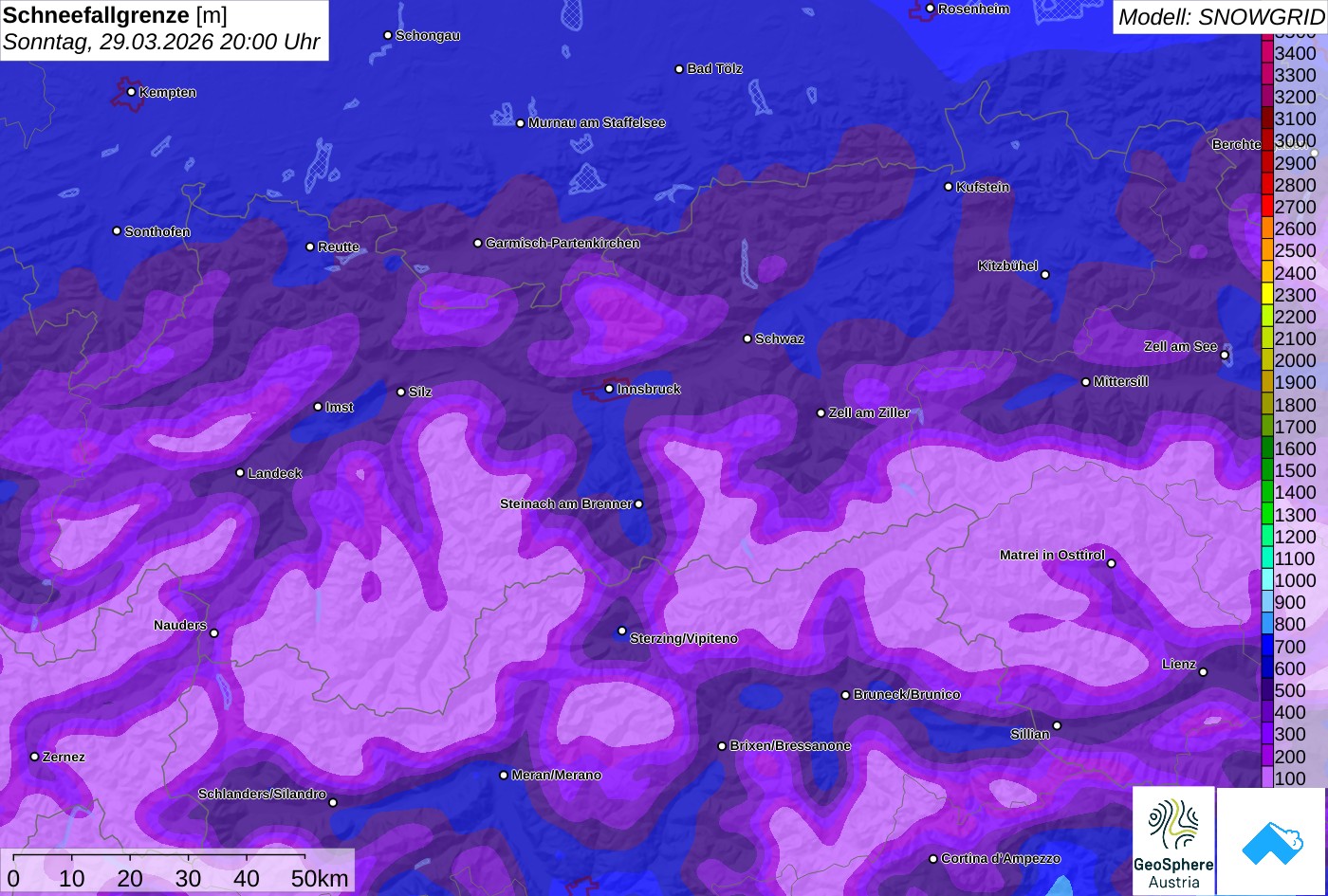Pick the orange 2600 m legend swatch

(1267, 229)
